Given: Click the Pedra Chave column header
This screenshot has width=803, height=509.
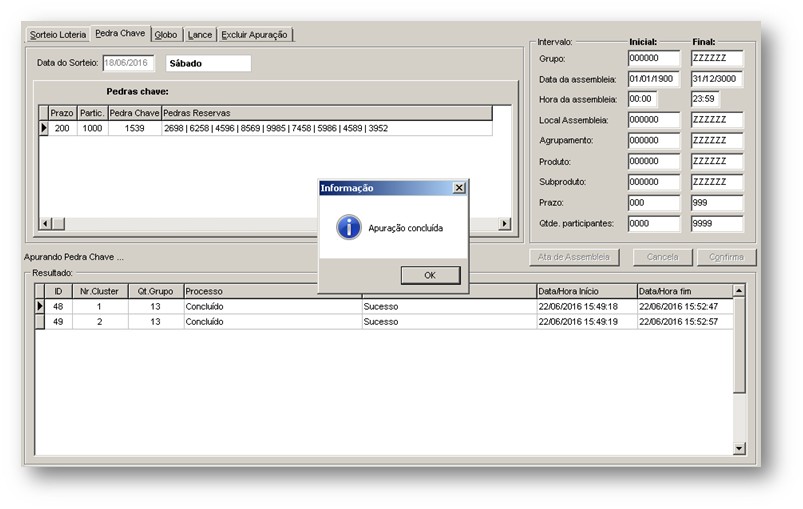Looking at the screenshot, I should tap(135, 113).
